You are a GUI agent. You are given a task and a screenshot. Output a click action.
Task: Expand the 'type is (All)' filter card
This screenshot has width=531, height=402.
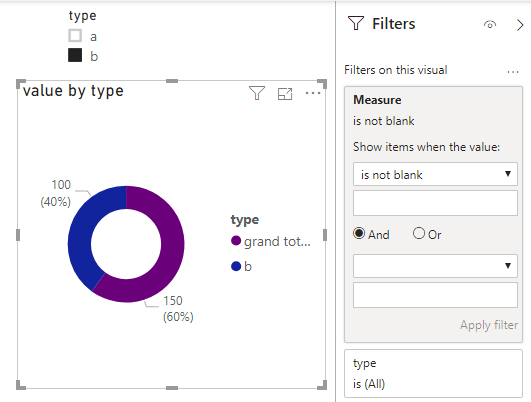pos(433,373)
